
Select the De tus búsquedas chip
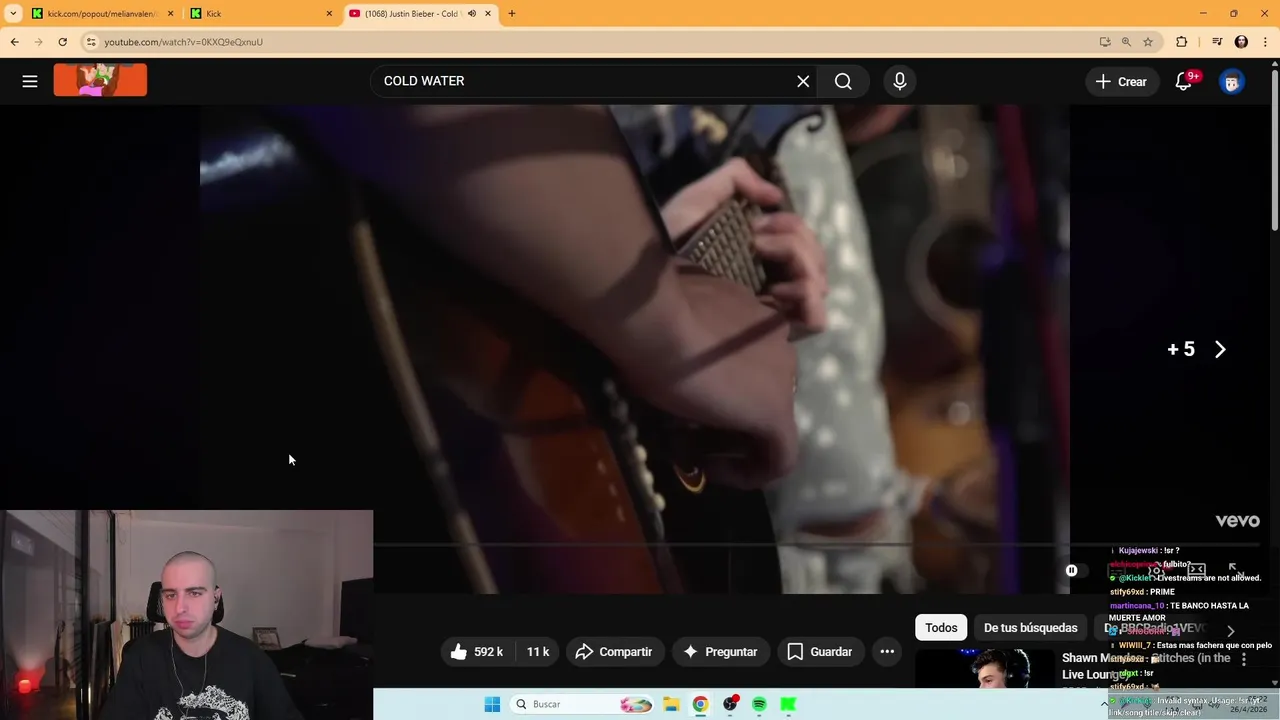[x=1031, y=628]
